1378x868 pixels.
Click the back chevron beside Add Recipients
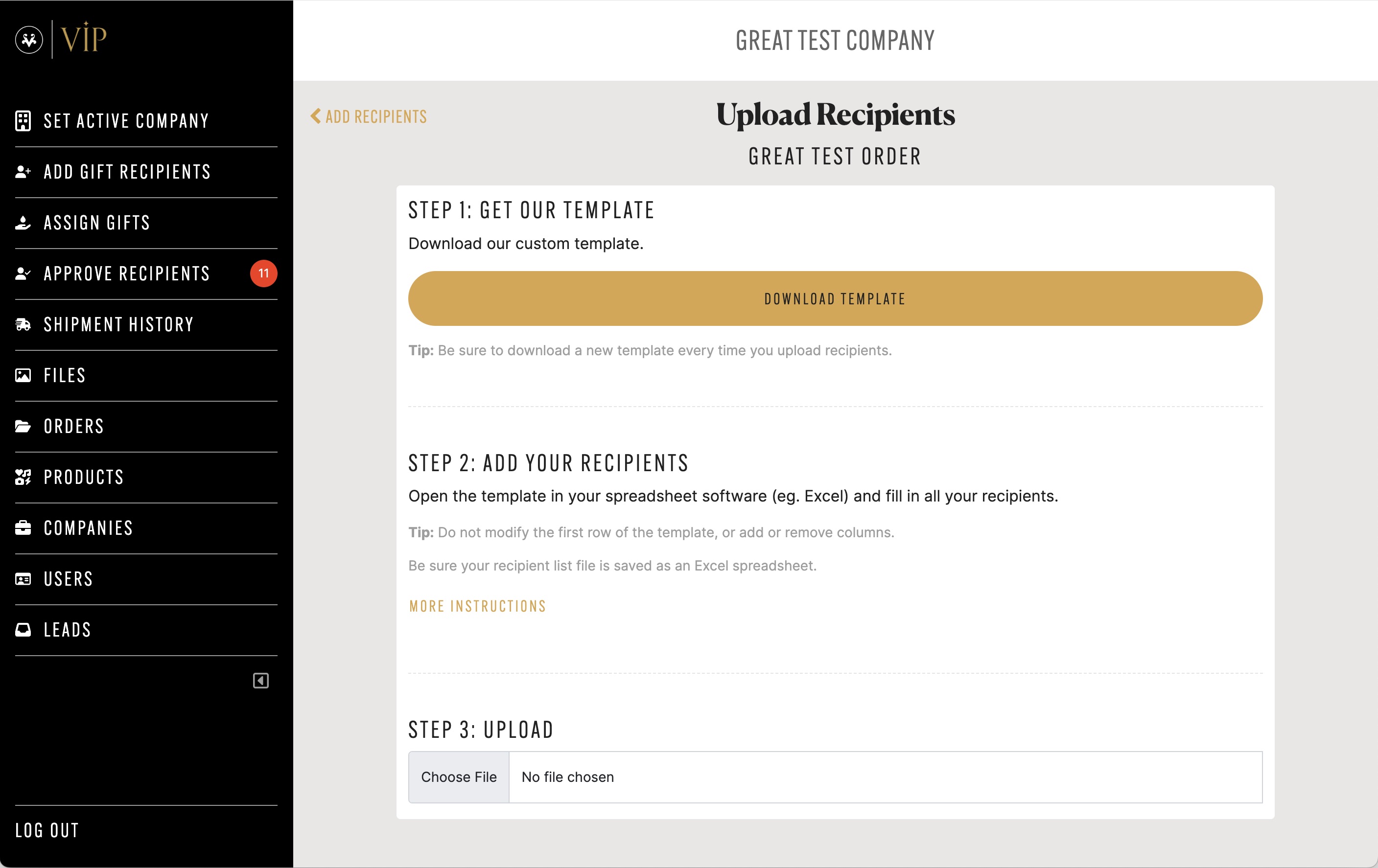(x=315, y=116)
